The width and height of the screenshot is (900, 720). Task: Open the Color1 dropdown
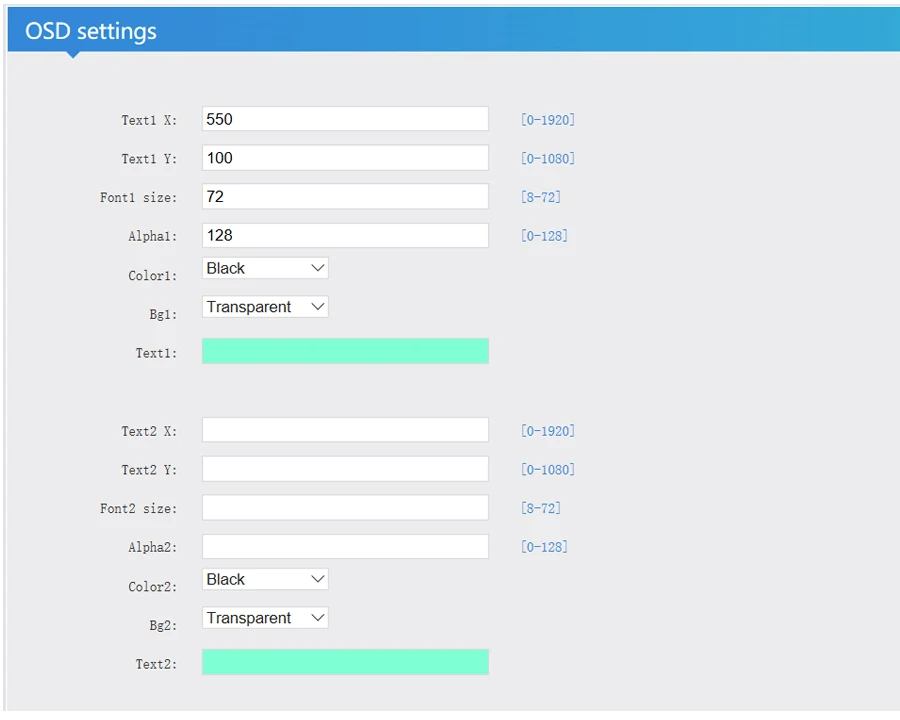click(265, 268)
